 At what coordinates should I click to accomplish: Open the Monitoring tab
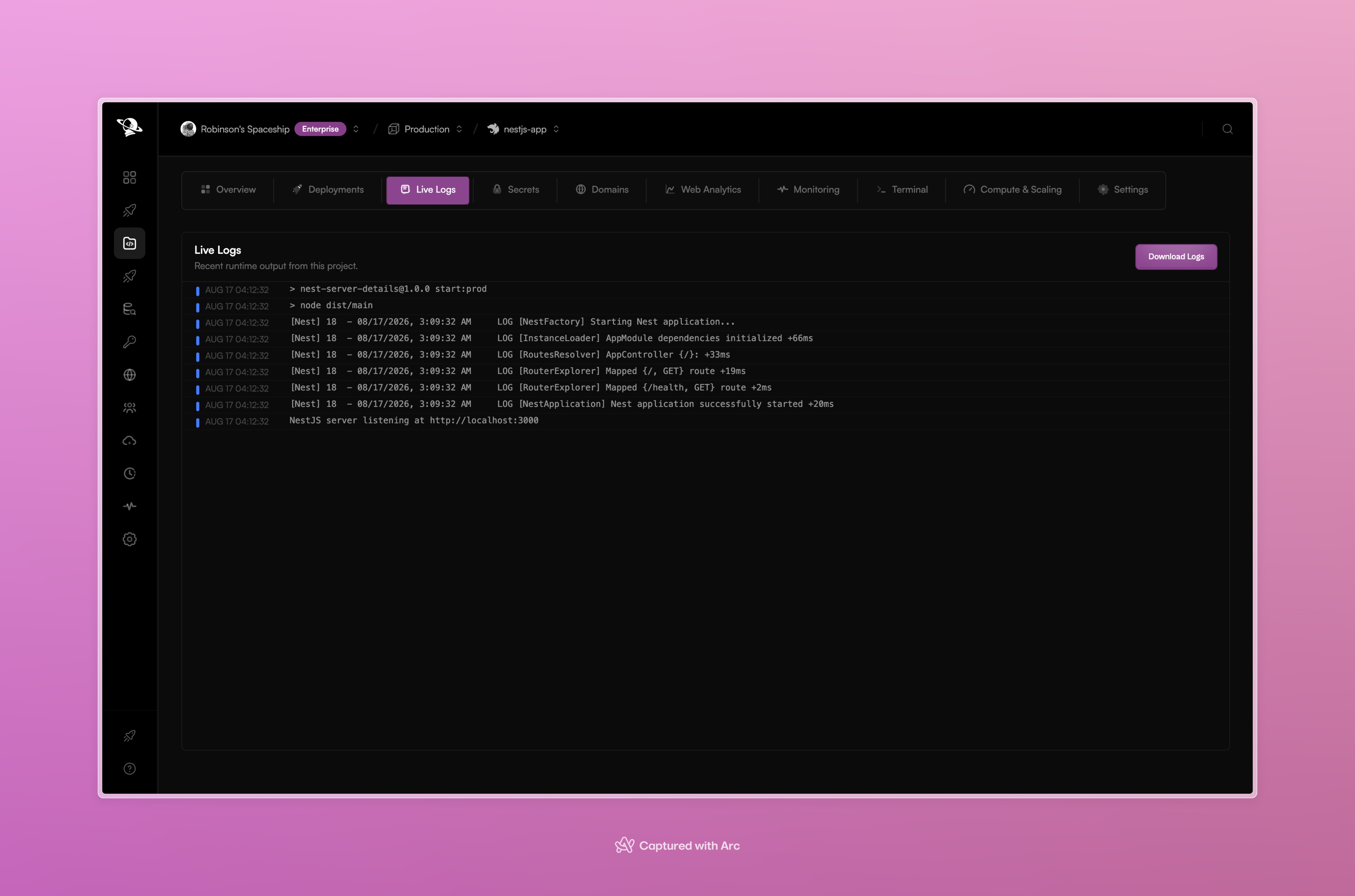808,190
